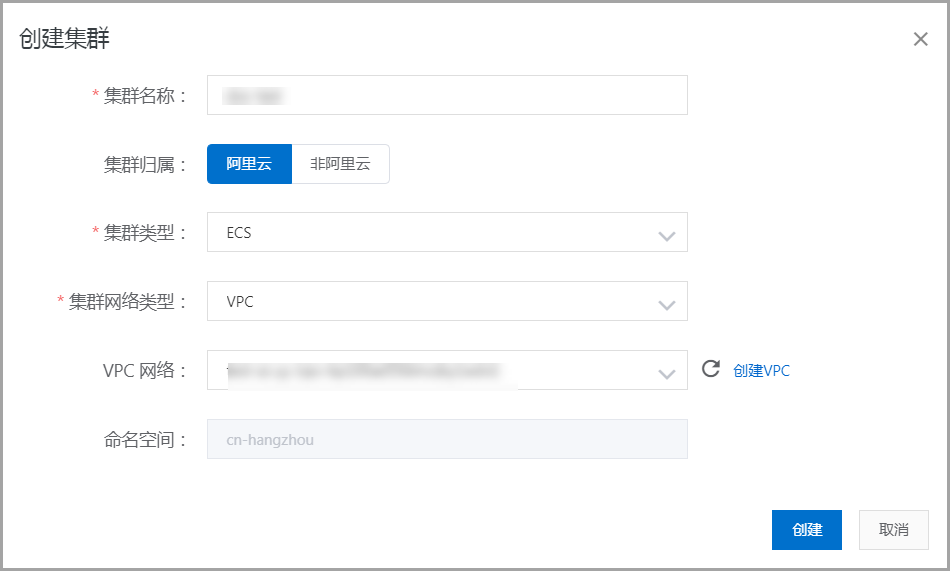Click the VPC value in network type
Image resolution: width=950 pixels, height=571 pixels.
pos(240,302)
